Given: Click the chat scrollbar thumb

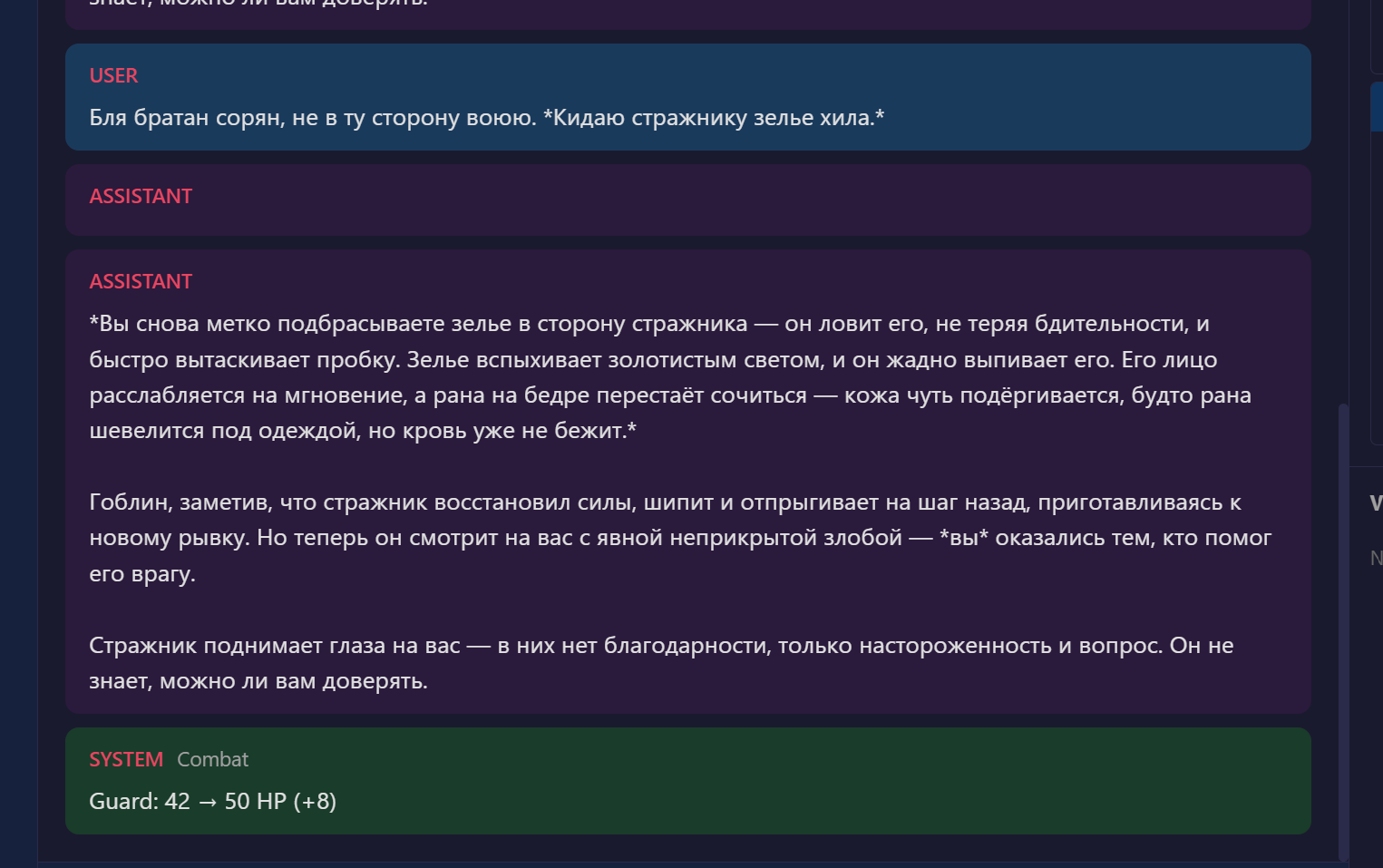Looking at the screenshot, I should point(1343,631).
